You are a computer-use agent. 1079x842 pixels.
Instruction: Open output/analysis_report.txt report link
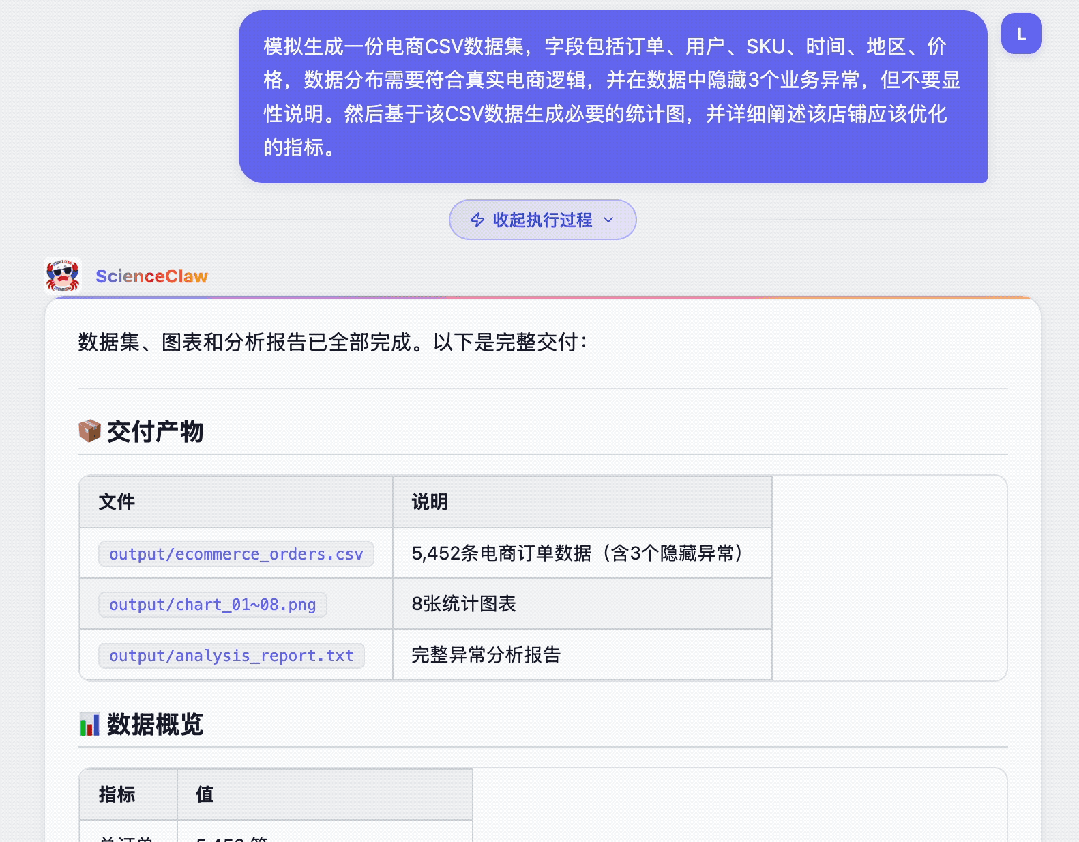231,655
